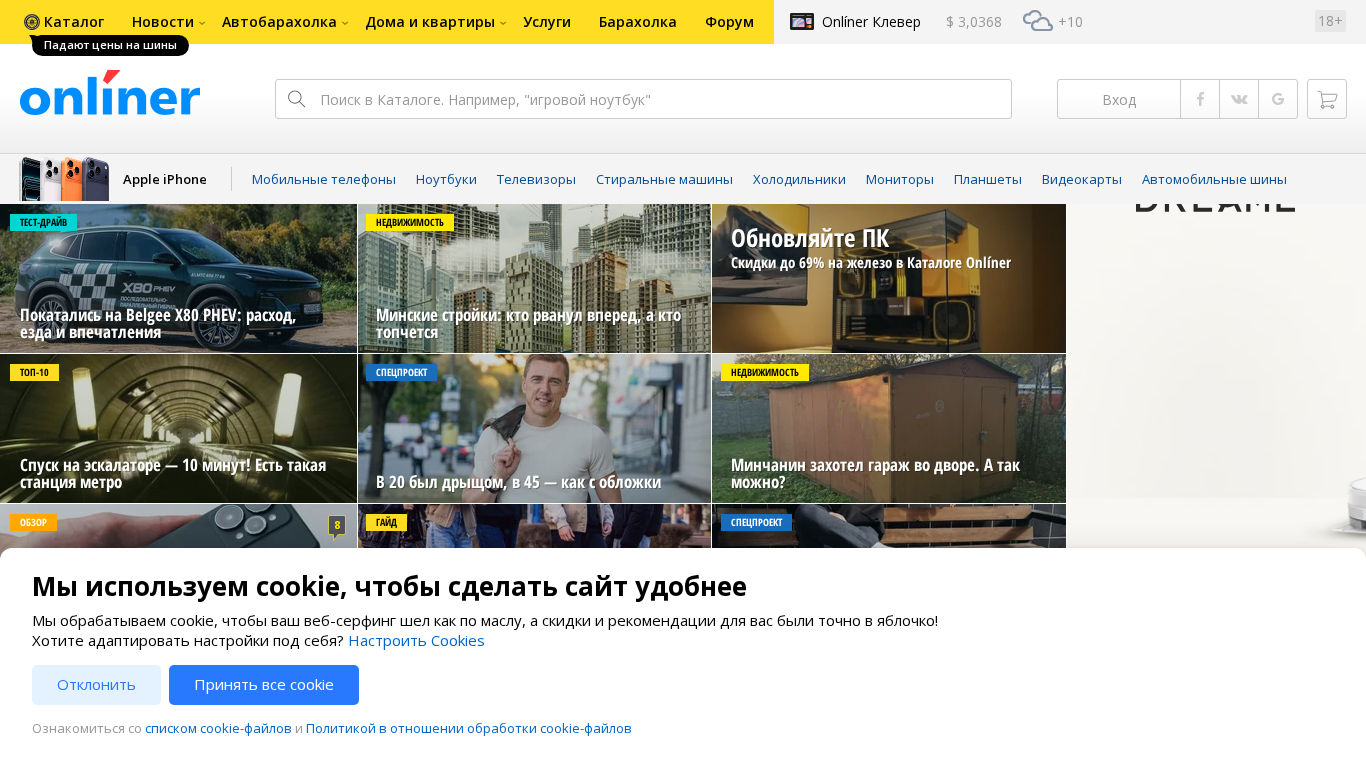This screenshot has width=1366, height=768.
Task: Click НЕДВИЖИМОСТЬ tag on garage article
Action: point(765,372)
